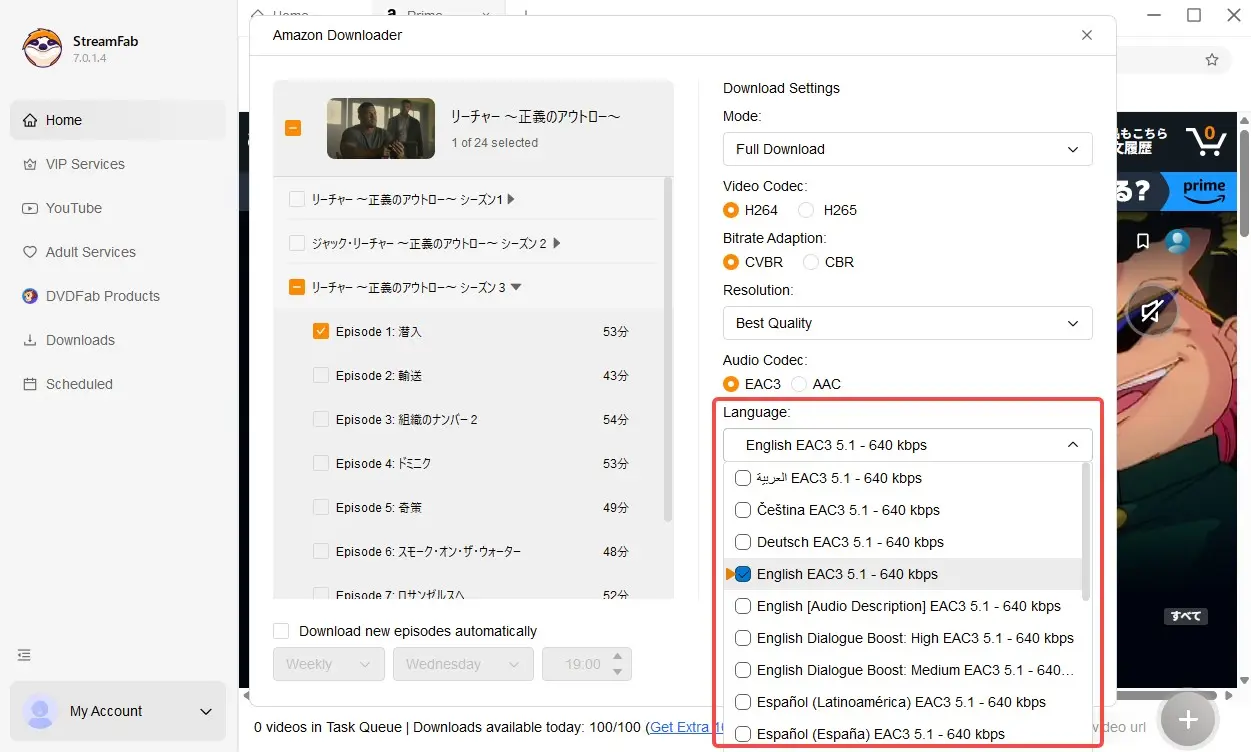Expand the Season 2 triangle
This screenshot has width=1251, height=752.
556,243
